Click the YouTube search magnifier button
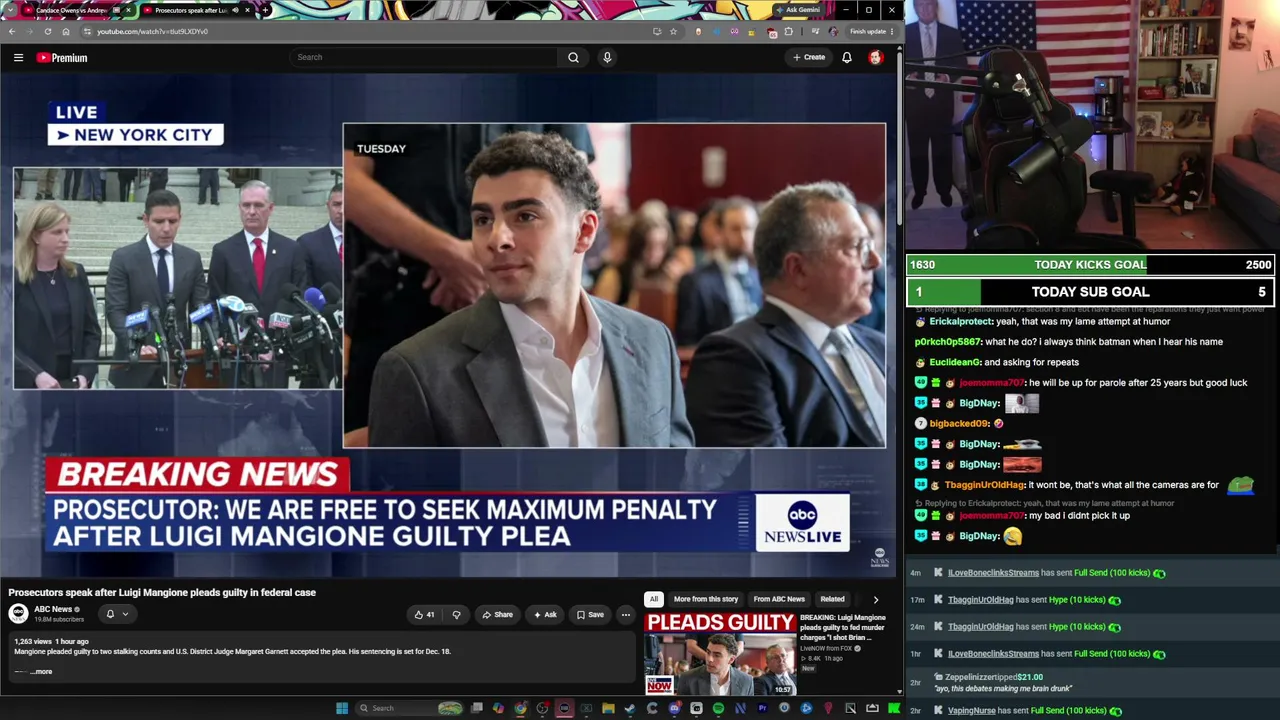Viewport: 1280px width, 720px height. pyautogui.click(x=573, y=57)
